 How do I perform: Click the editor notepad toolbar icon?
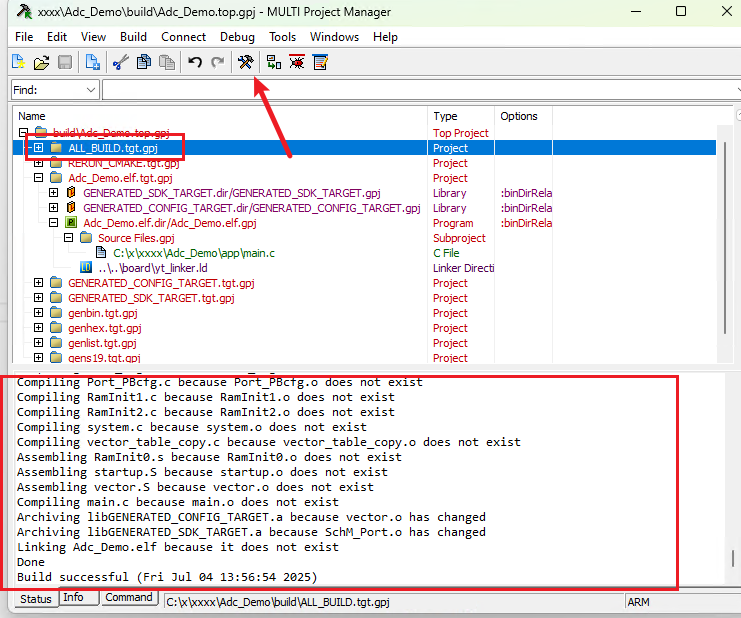coord(320,62)
